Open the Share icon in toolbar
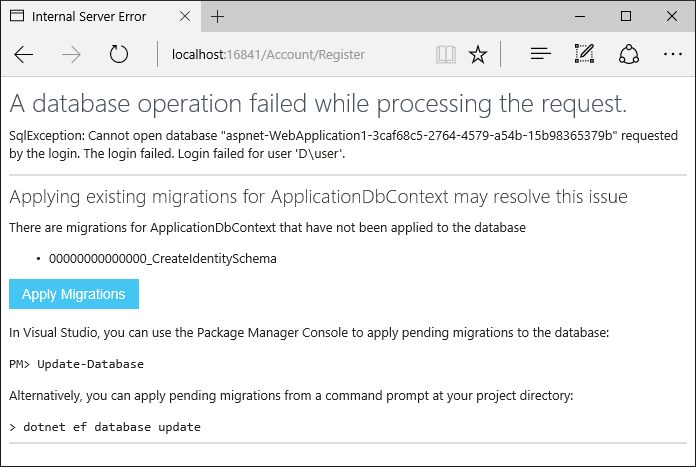This screenshot has width=696, height=467. pyautogui.click(x=629, y=54)
